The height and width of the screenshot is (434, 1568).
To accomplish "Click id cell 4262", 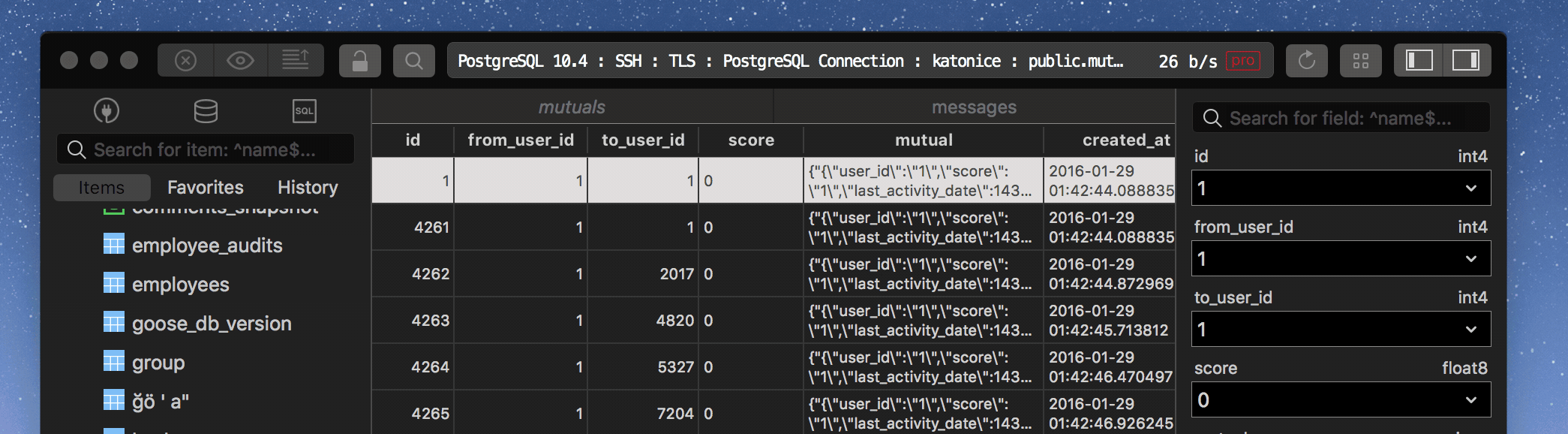I will click(x=413, y=274).
